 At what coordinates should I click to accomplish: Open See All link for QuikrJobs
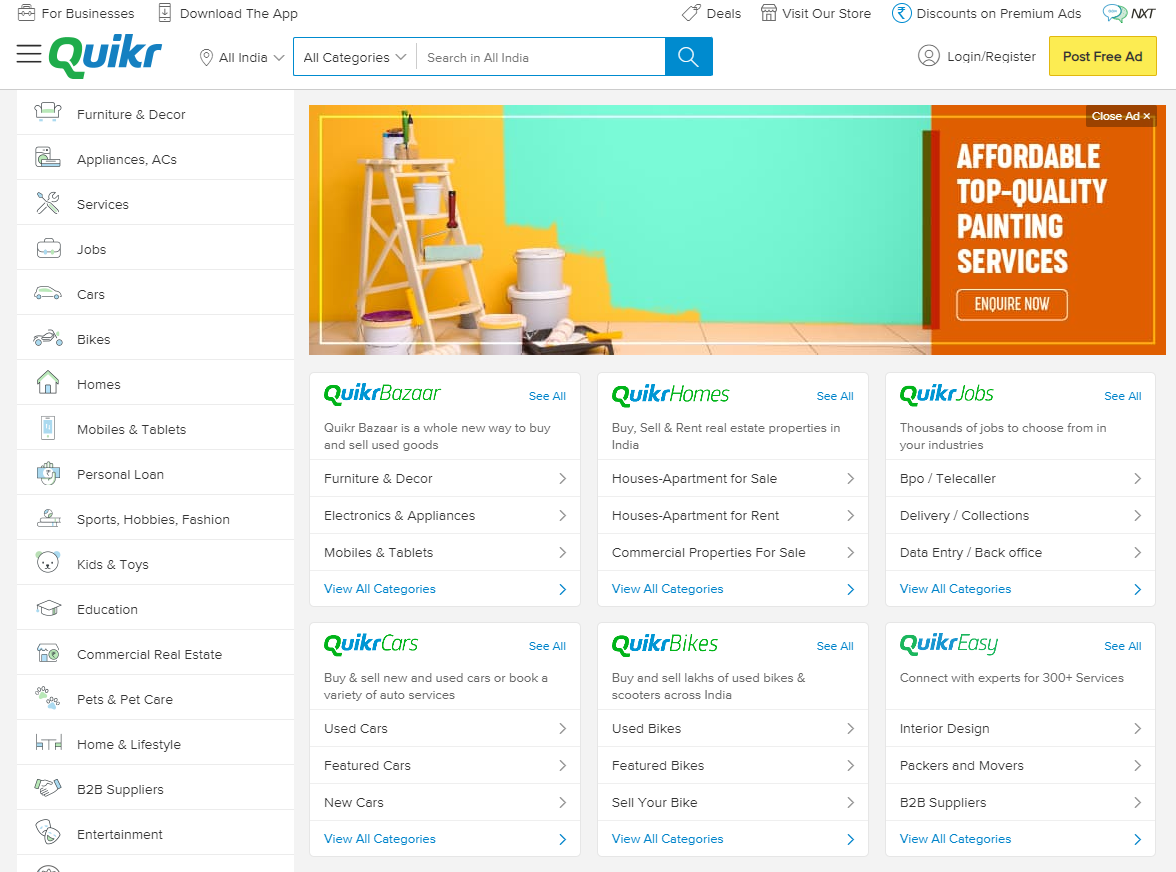click(1122, 396)
